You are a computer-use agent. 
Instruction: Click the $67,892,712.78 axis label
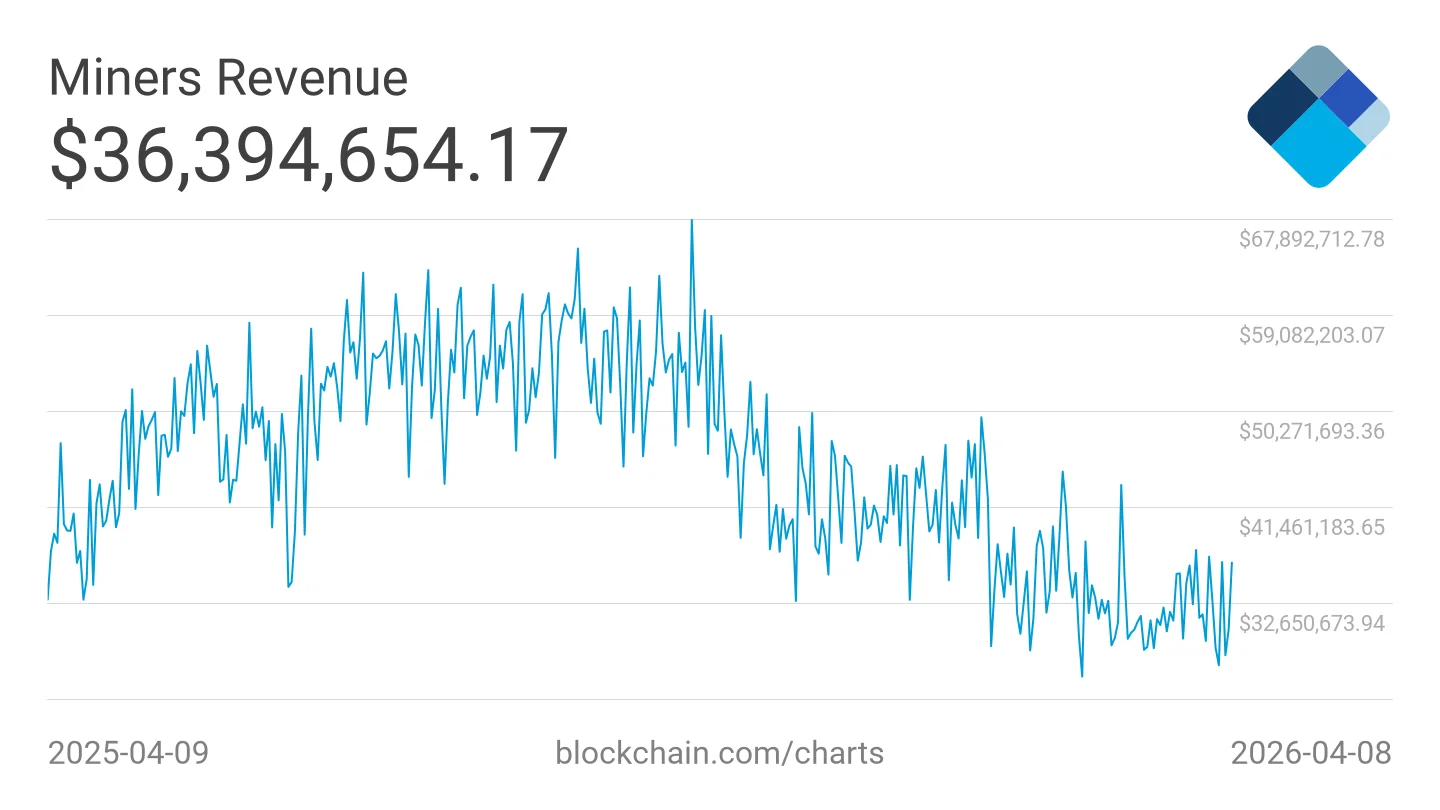click(x=1312, y=239)
